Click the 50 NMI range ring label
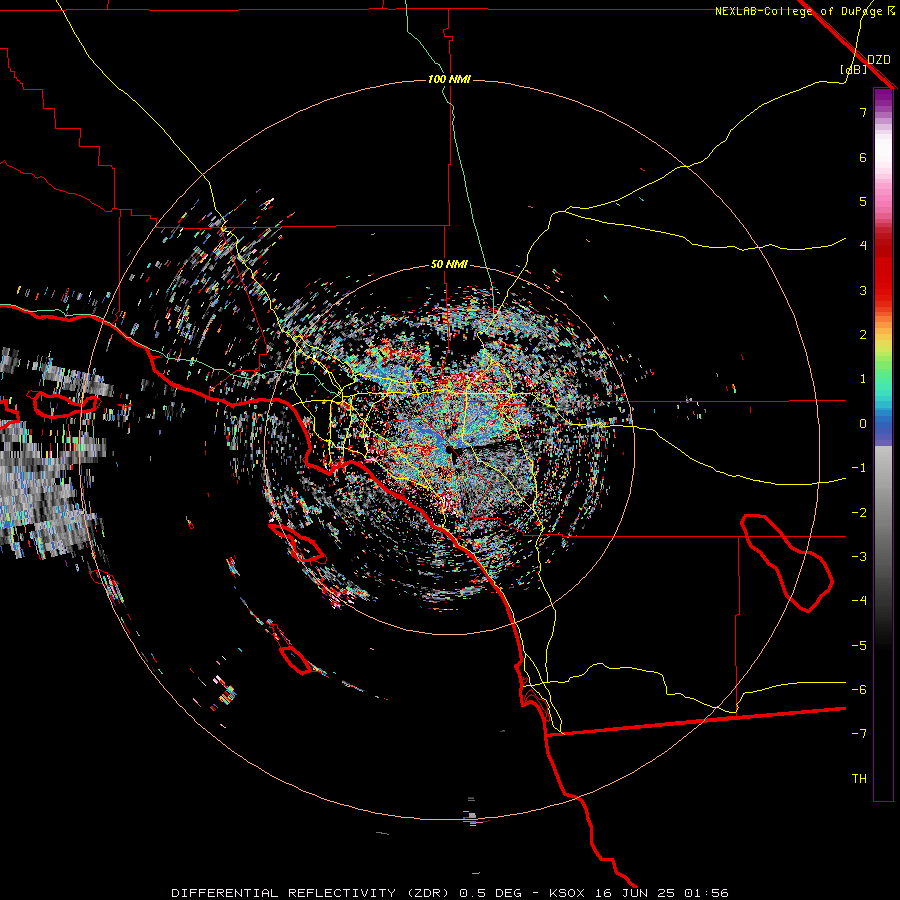 (x=449, y=265)
